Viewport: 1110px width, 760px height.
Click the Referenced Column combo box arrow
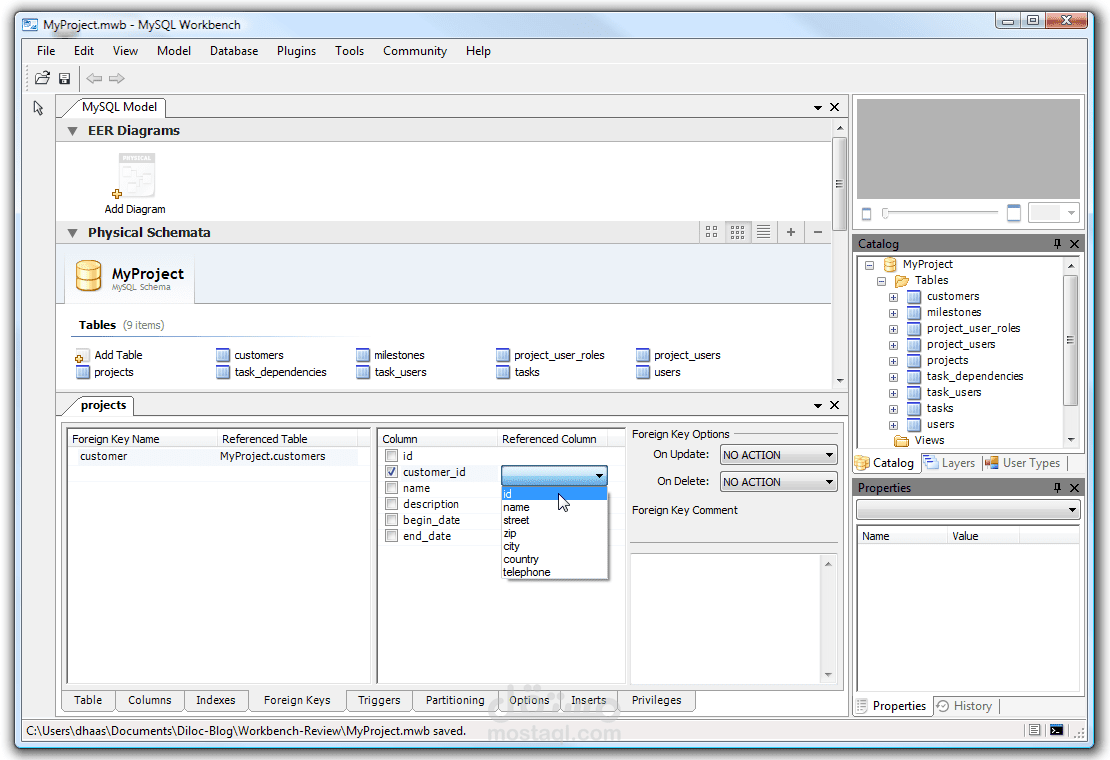tap(600, 476)
